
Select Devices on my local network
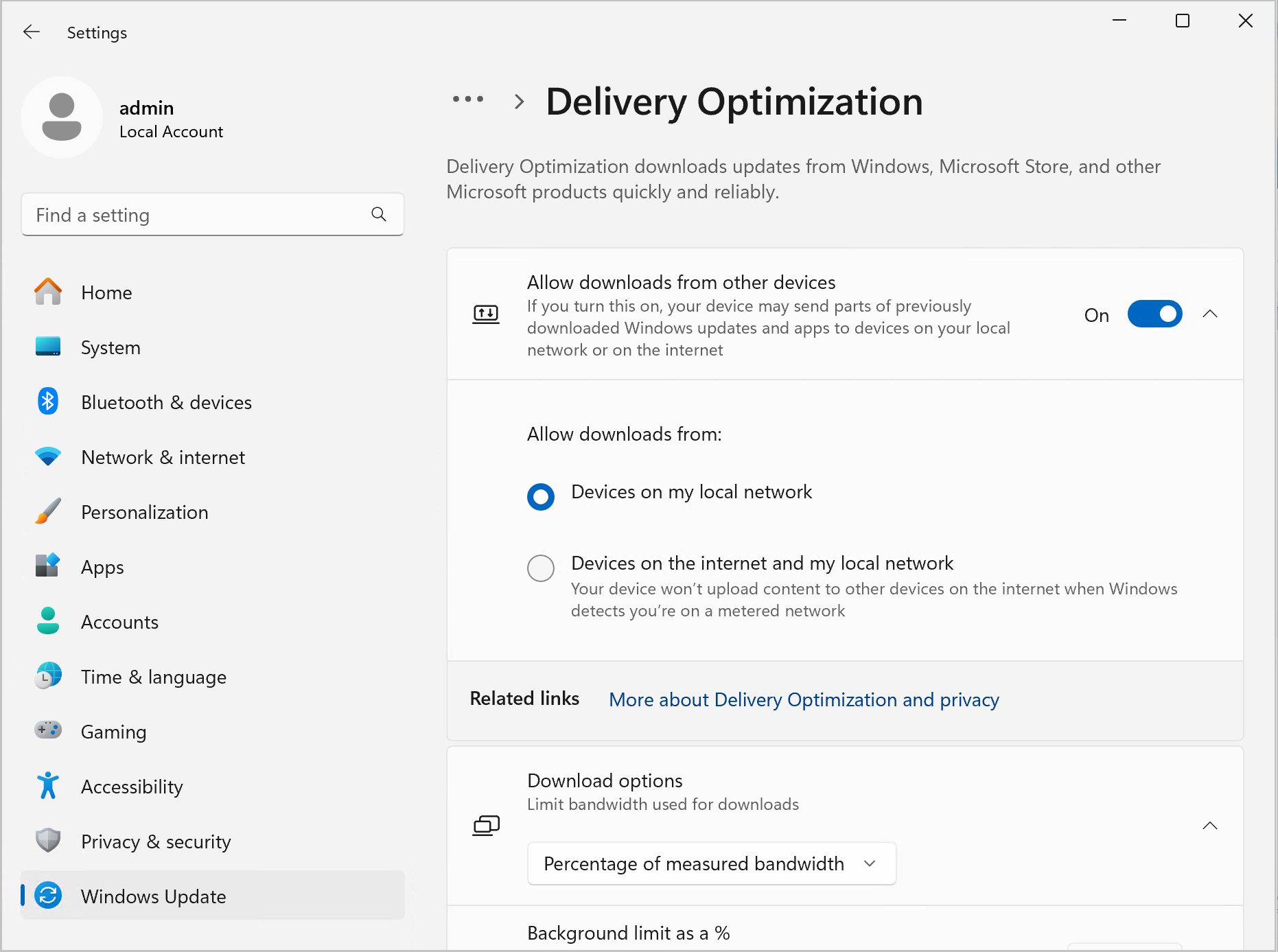click(541, 497)
